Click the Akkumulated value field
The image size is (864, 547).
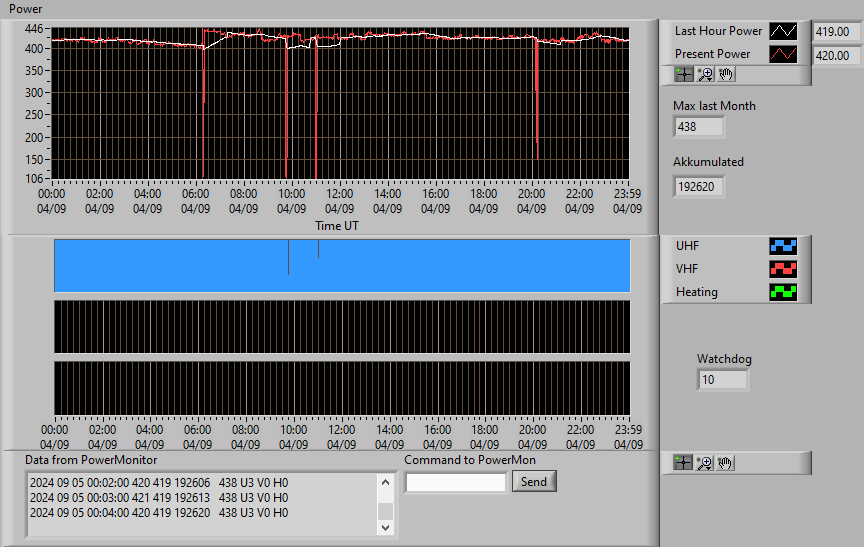tap(699, 187)
